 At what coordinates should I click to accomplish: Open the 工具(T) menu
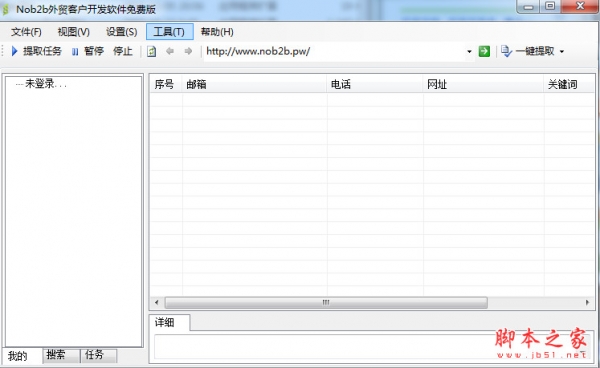click(x=170, y=32)
